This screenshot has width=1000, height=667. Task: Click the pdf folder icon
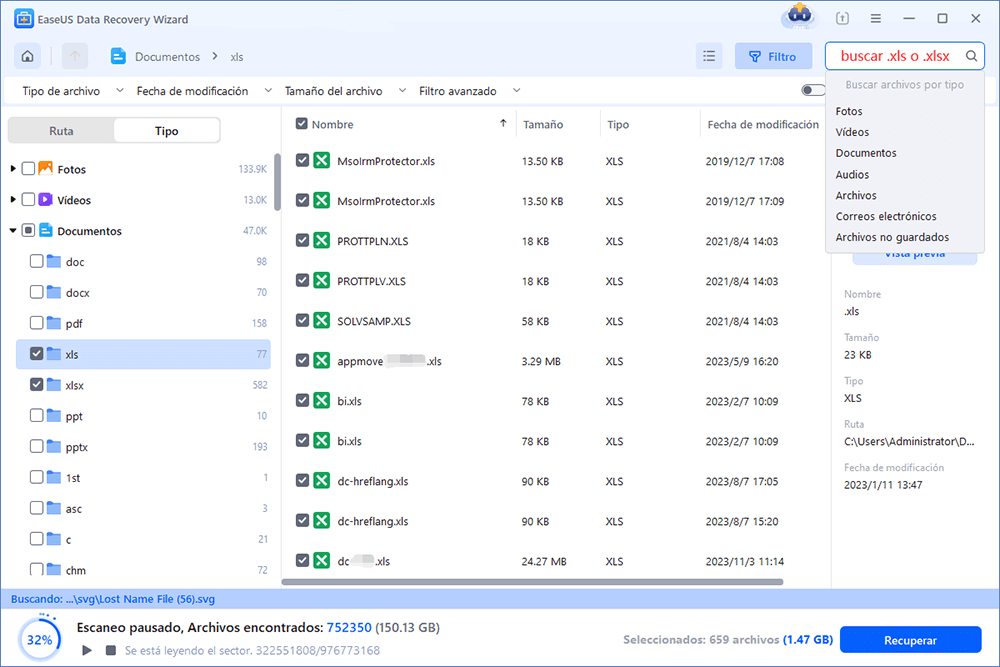[x=54, y=323]
